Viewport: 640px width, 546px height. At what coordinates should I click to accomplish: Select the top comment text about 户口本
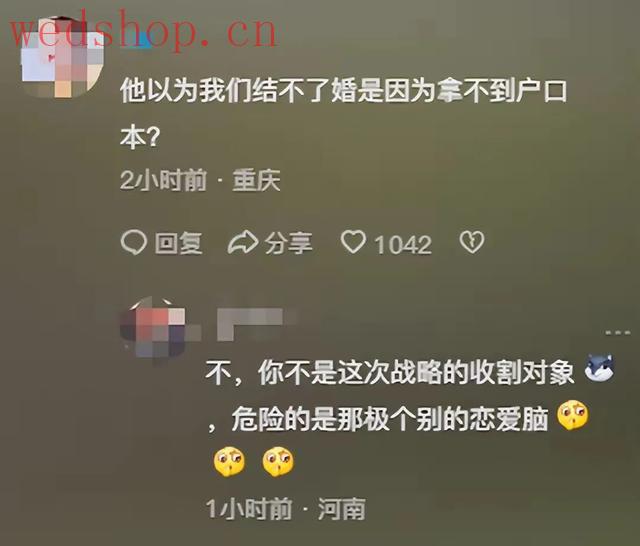coord(344,114)
